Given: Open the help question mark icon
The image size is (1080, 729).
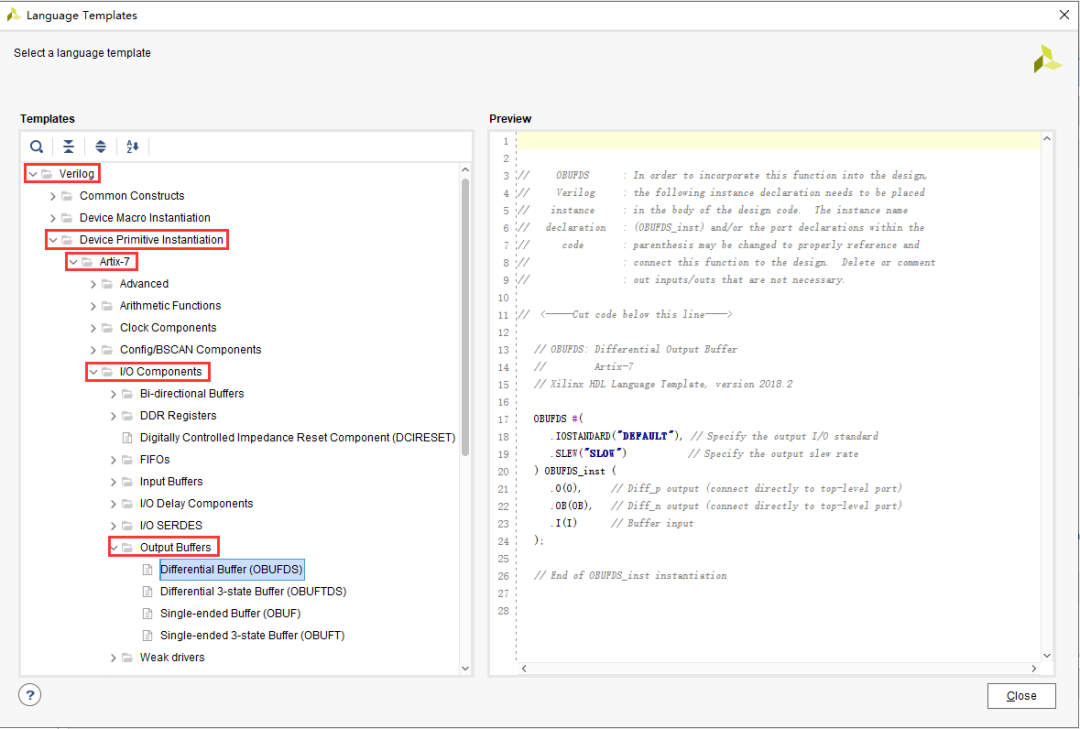Looking at the screenshot, I should tap(30, 695).
